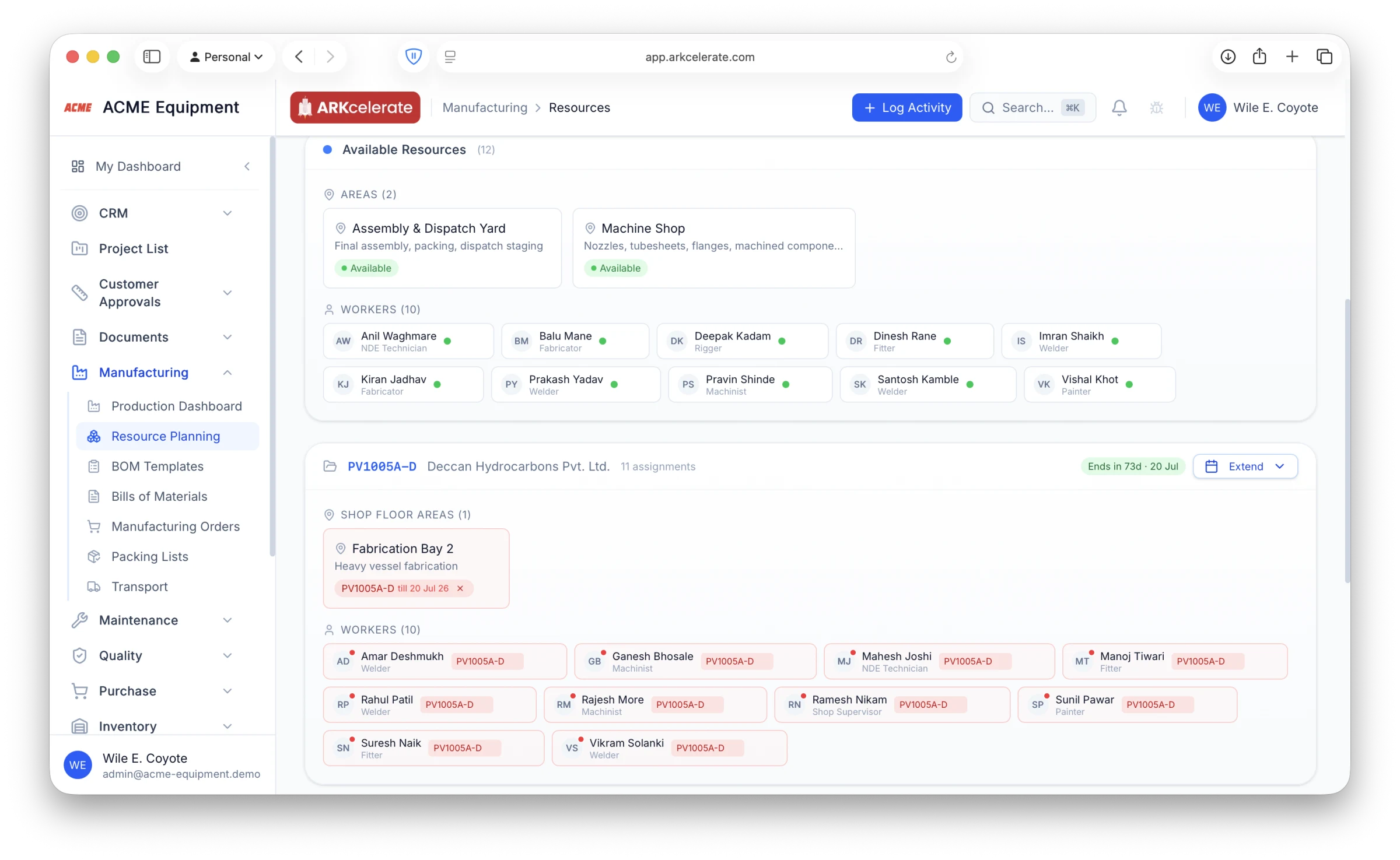Open the browser downloads icon
Viewport: 1400px width, 860px height.
1228,57
